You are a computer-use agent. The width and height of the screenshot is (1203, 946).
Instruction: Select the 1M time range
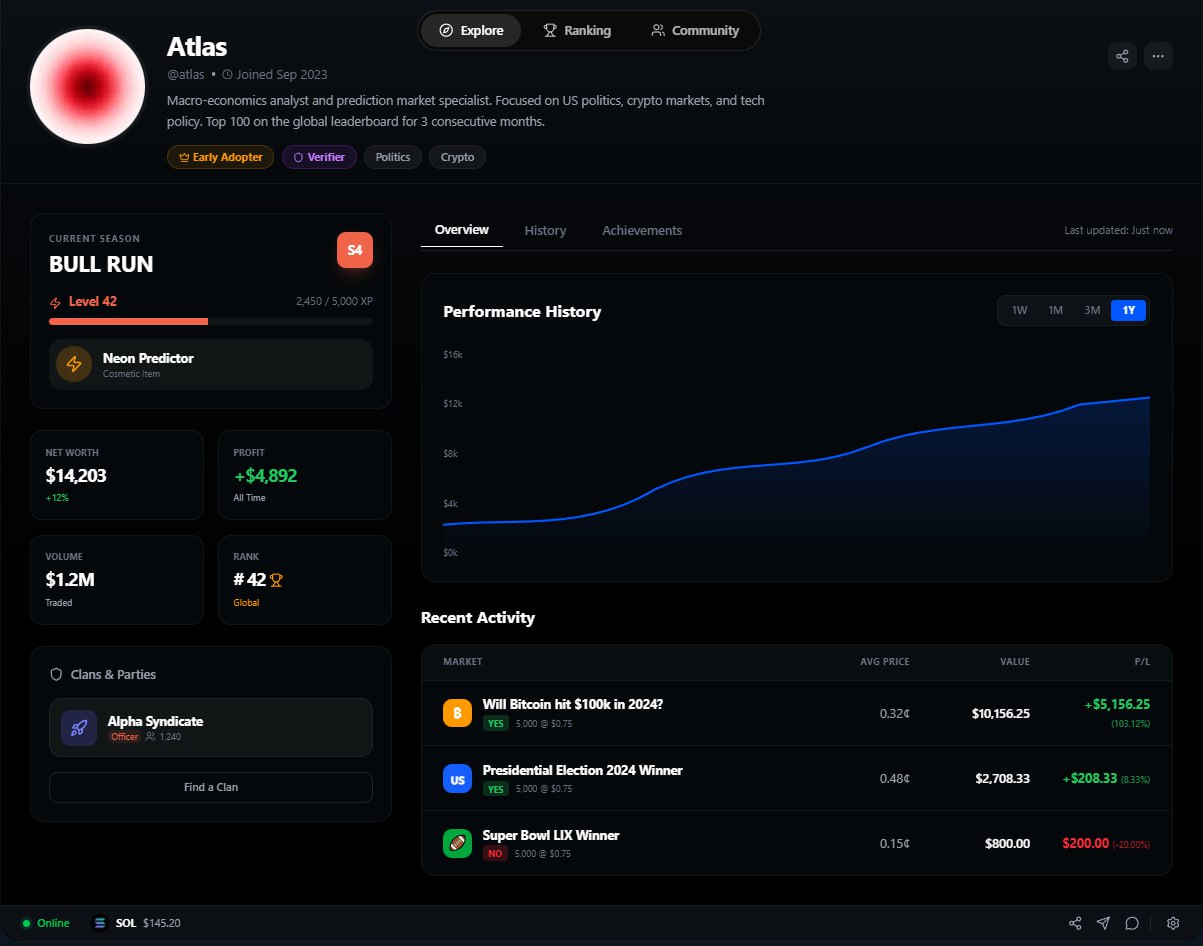(1055, 310)
